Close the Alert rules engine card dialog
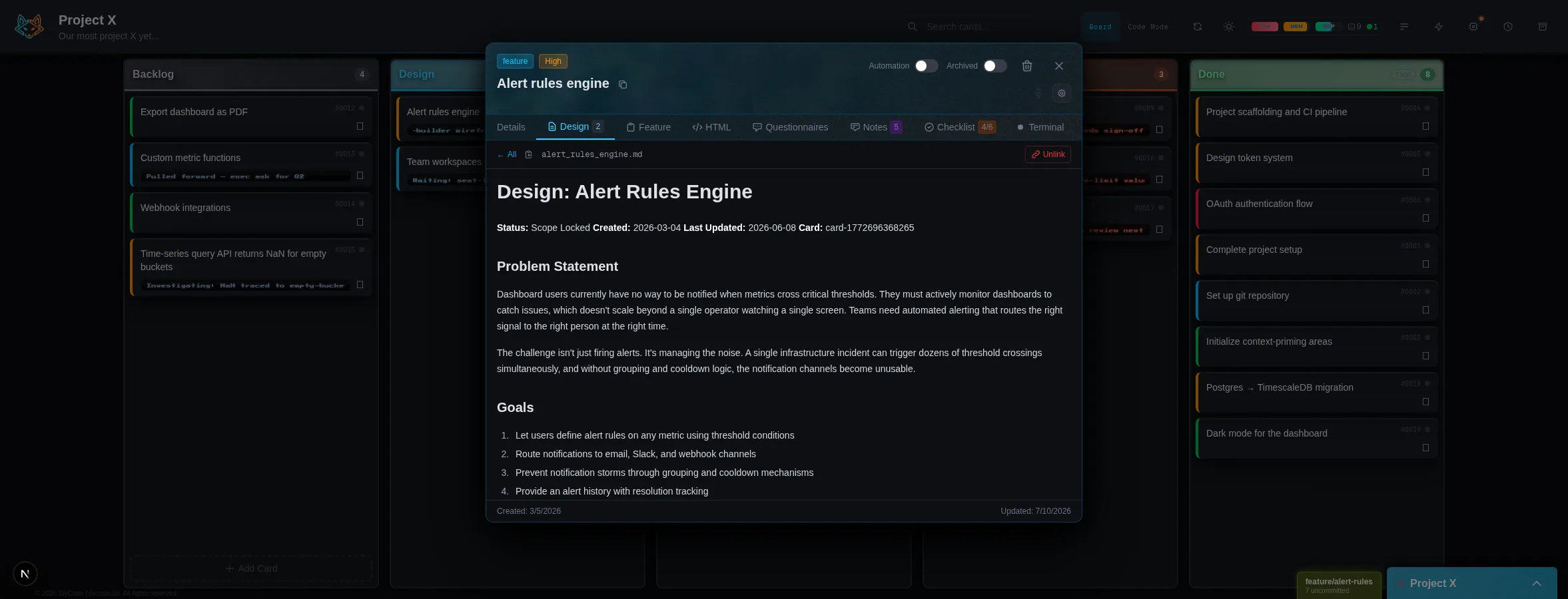The image size is (1568, 599). click(x=1059, y=66)
